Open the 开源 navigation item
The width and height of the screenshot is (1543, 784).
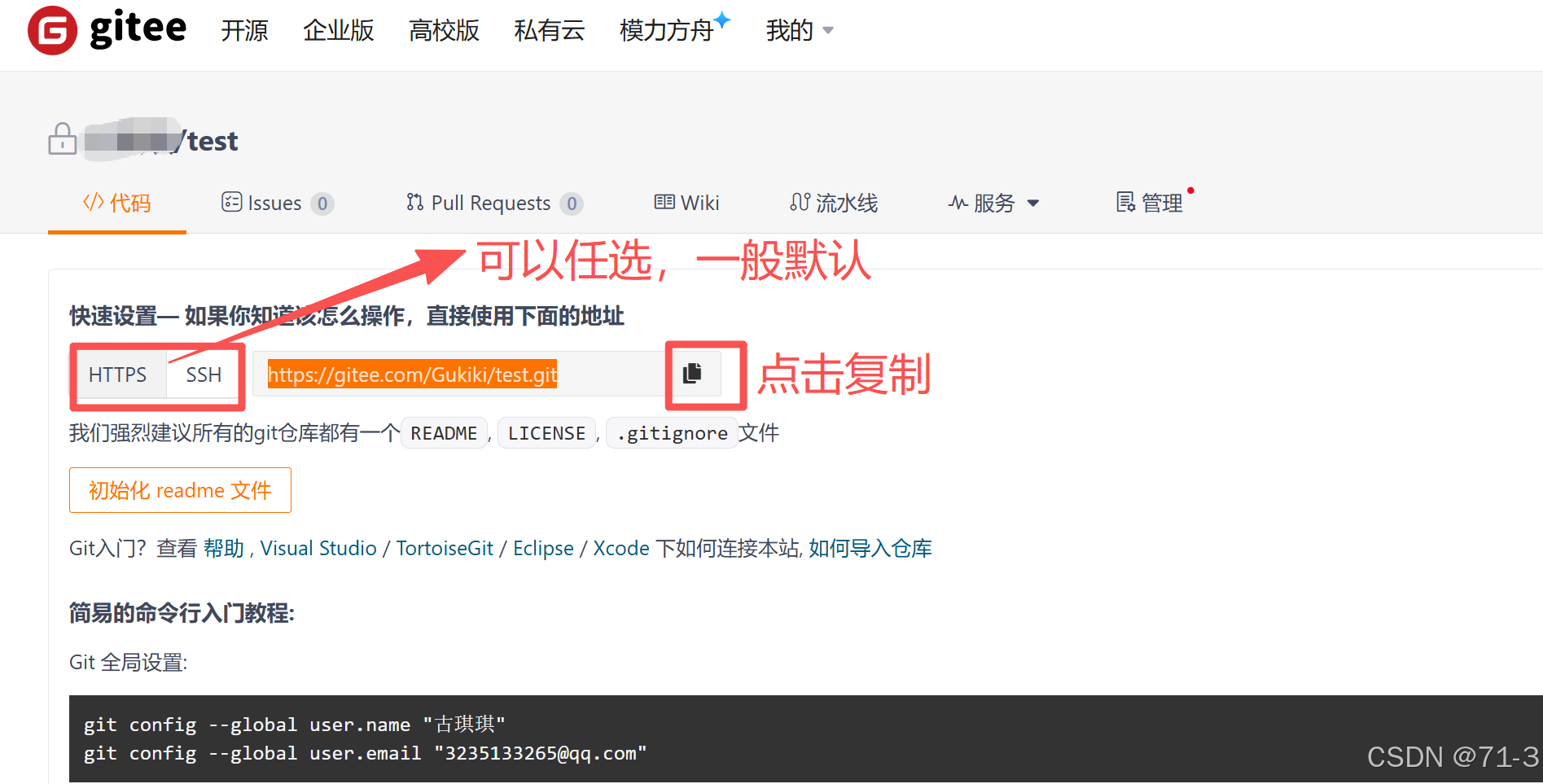coord(244,31)
